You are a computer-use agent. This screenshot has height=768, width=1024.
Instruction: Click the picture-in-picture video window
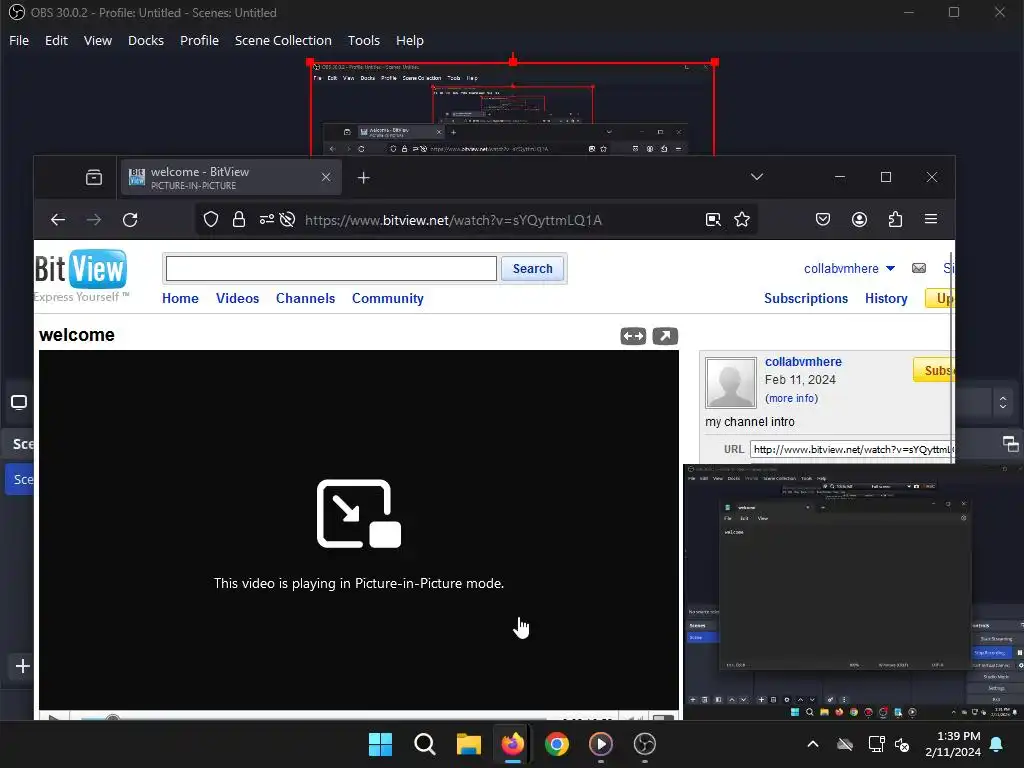(853, 592)
